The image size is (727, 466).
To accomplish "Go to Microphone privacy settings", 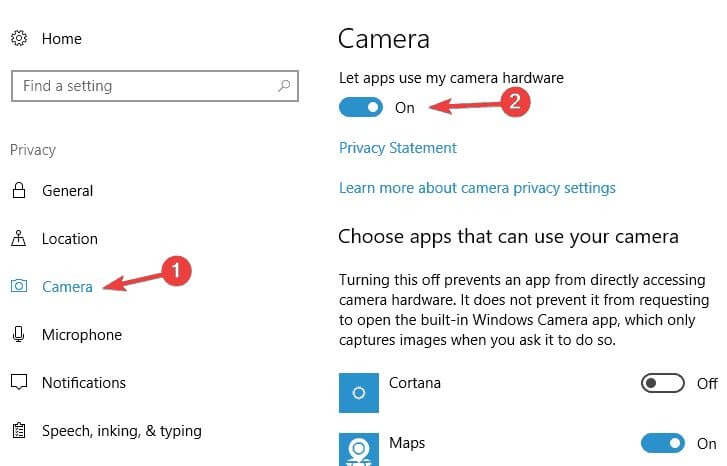I will 81,335.
